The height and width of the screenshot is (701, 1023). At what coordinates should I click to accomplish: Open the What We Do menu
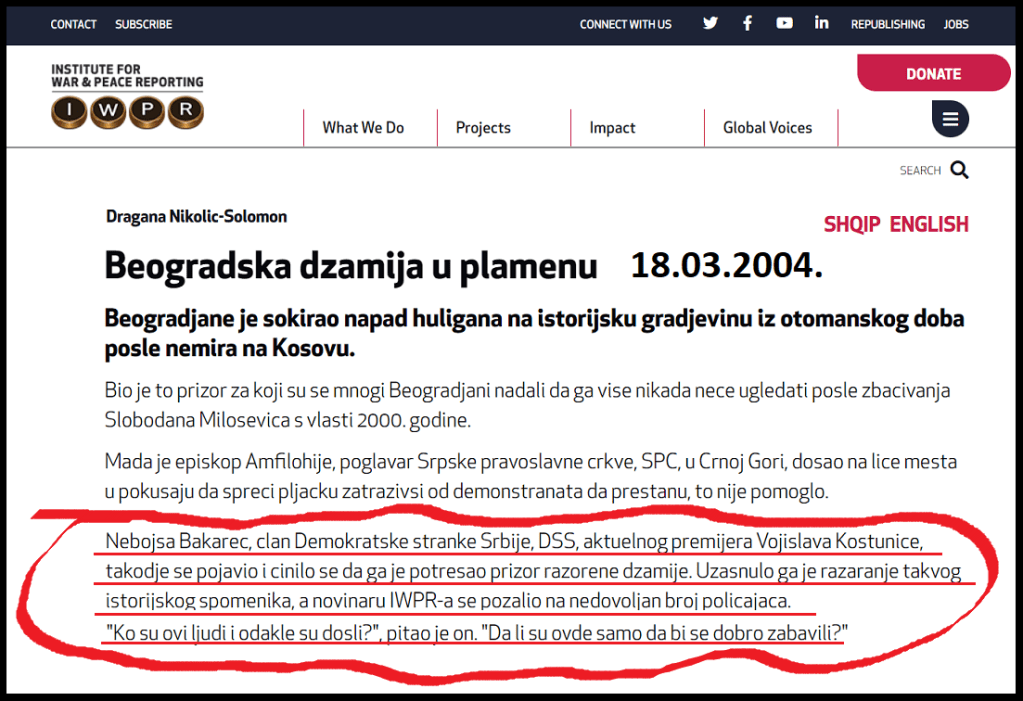tap(363, 128)
